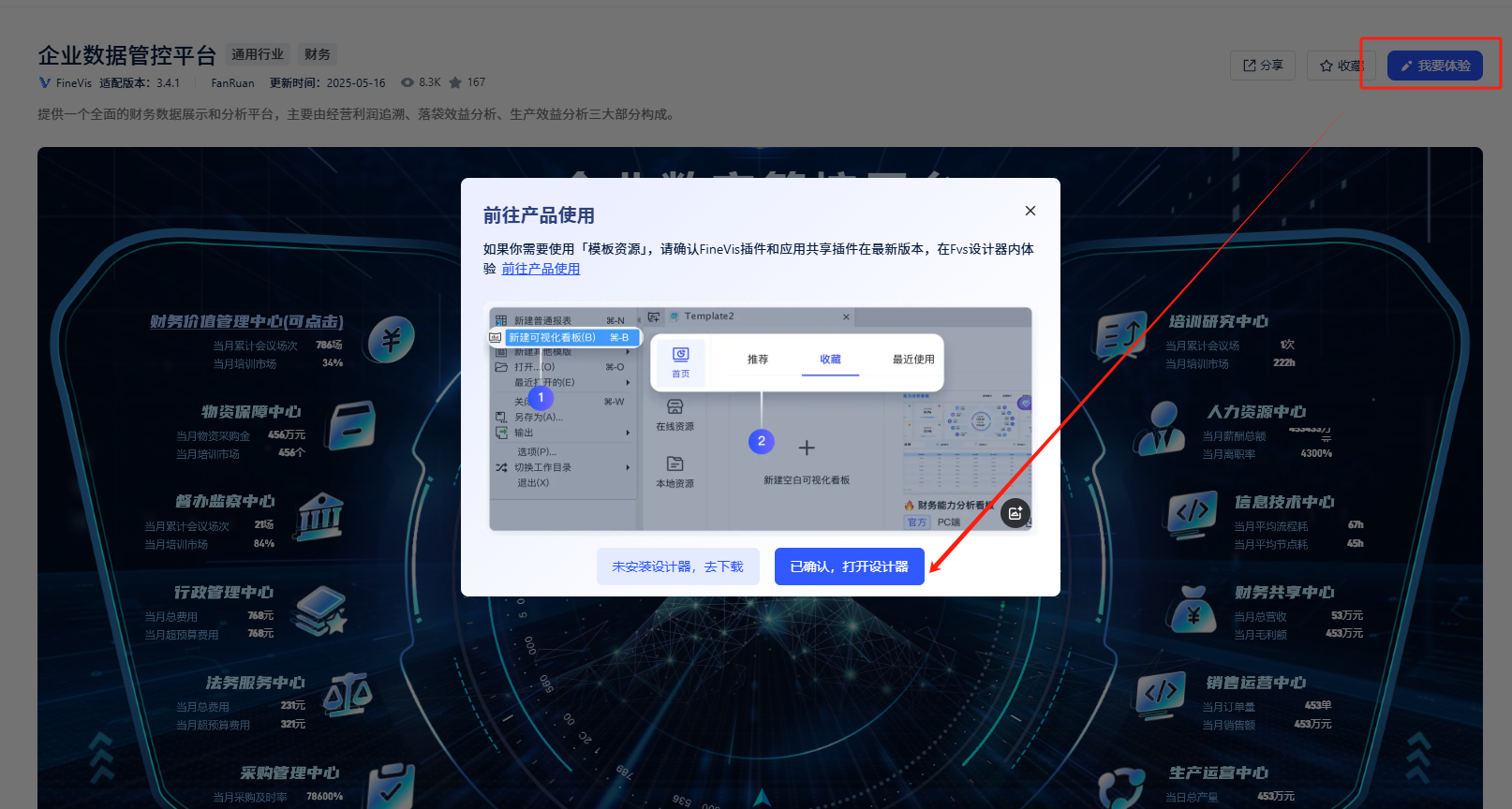The width and height of the screenshot is (1512, 809).
Task: Click the star rating icon
Action: pos(455,82)
